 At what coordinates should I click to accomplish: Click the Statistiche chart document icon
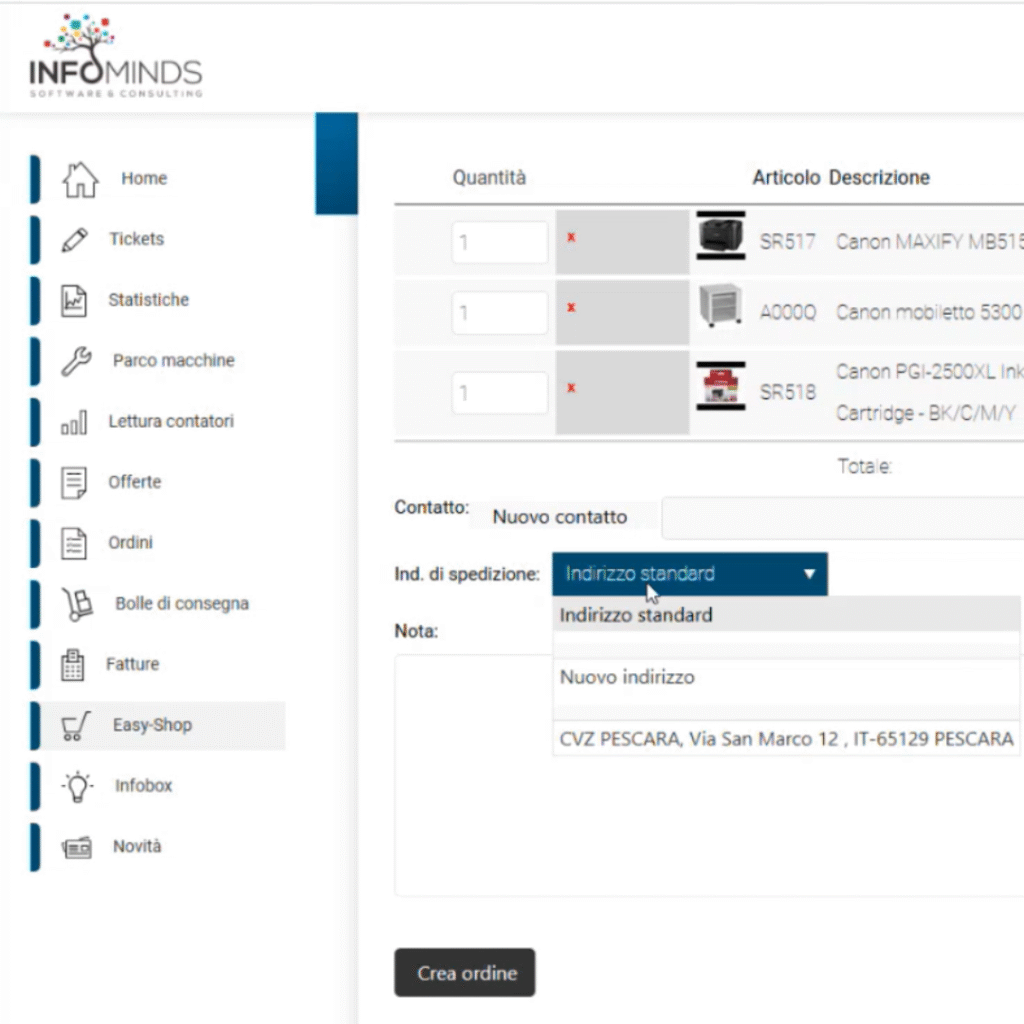pyautogui.click(x=74, y=300)
